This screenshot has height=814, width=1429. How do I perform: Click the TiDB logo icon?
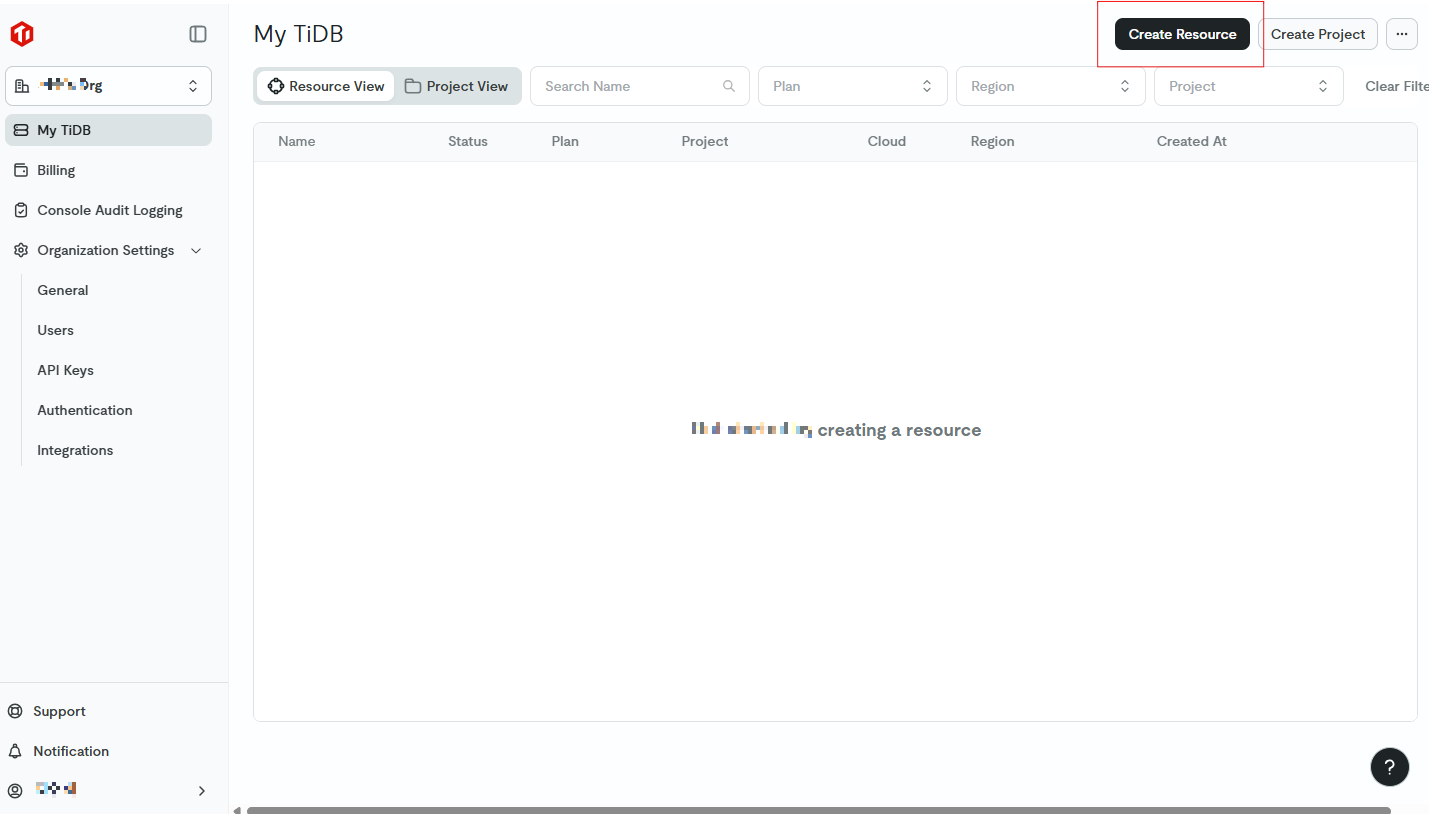coord(22,34)
